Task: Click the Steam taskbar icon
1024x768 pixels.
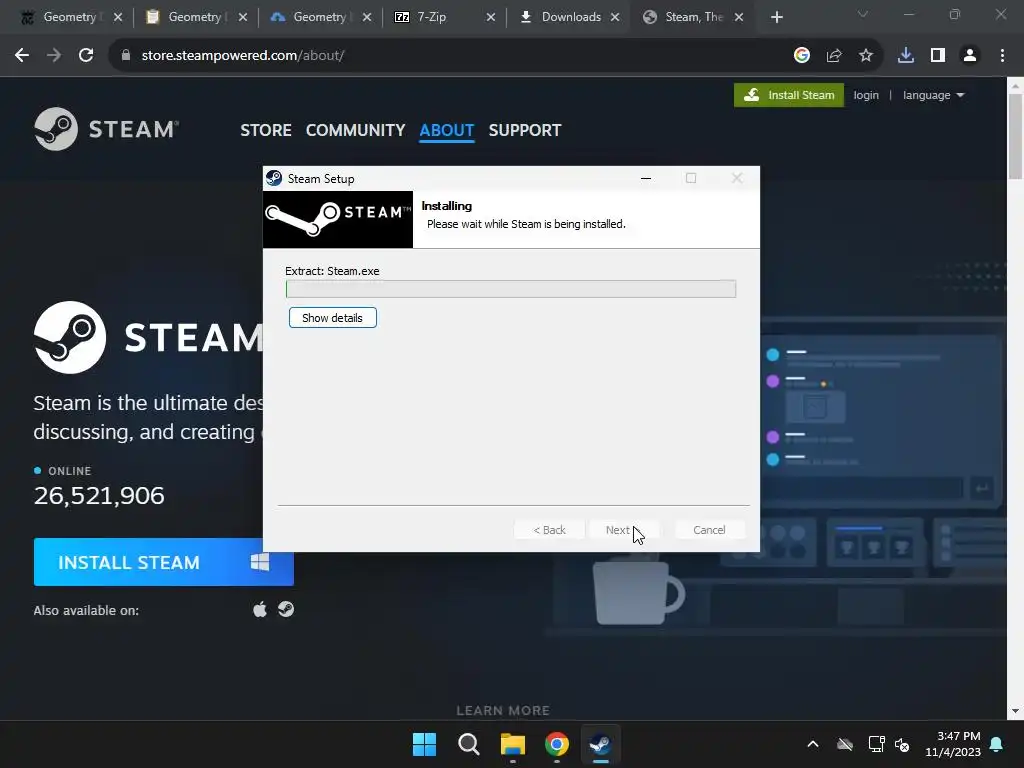Action: pos(600,744)
